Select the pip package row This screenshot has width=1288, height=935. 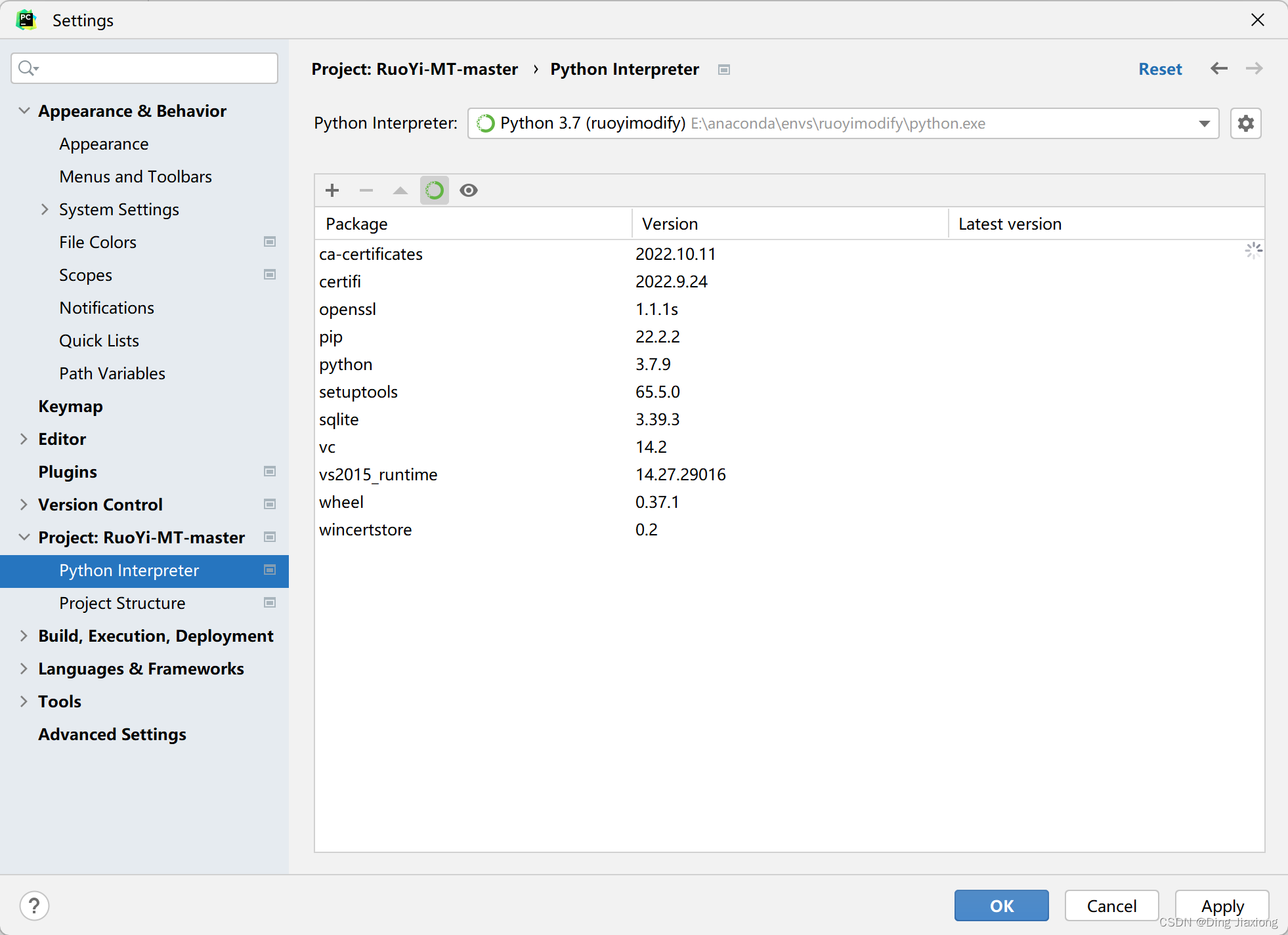click(x=790, y=337)
